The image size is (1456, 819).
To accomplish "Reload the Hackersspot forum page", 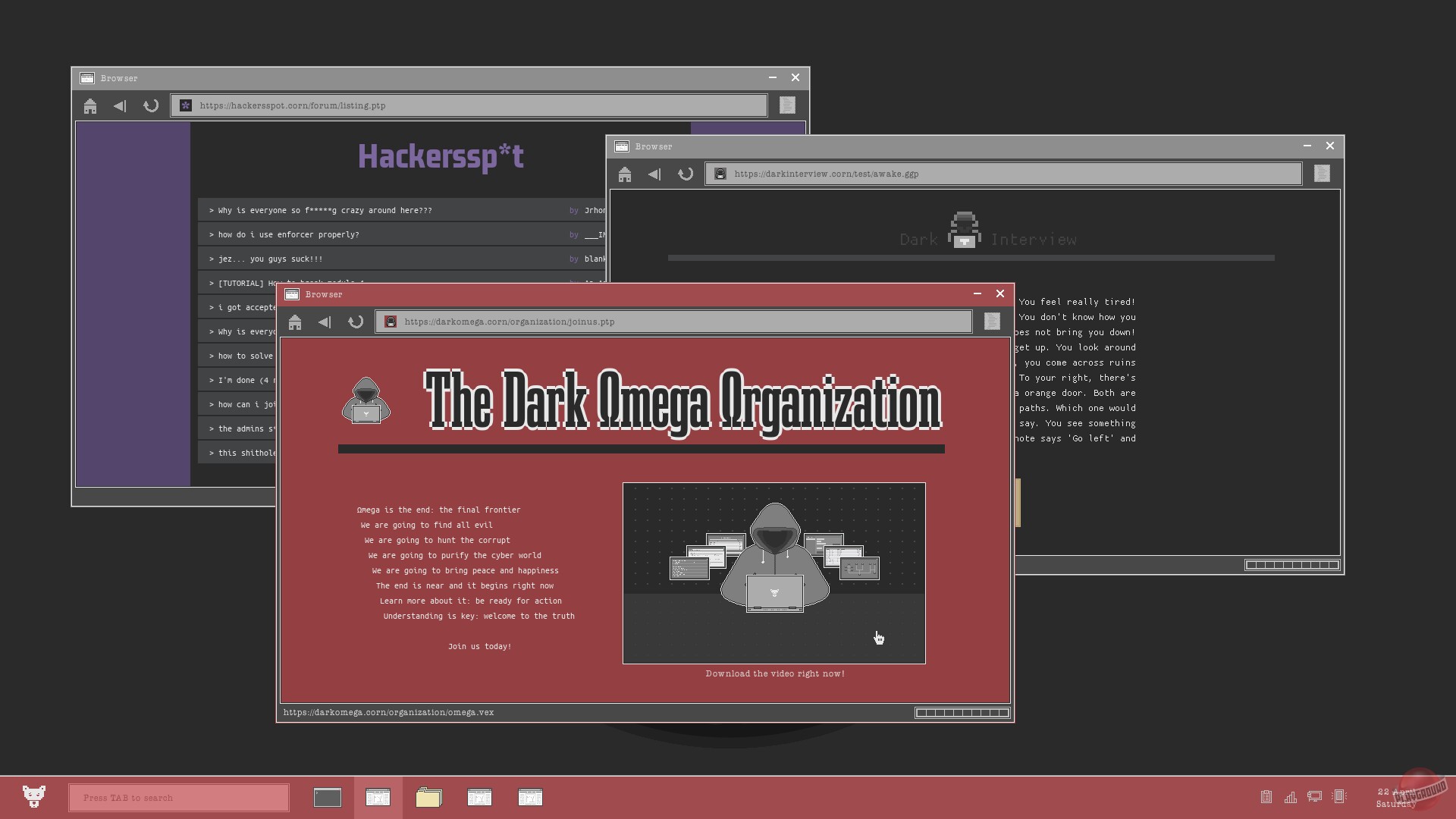I will [151, 106].
